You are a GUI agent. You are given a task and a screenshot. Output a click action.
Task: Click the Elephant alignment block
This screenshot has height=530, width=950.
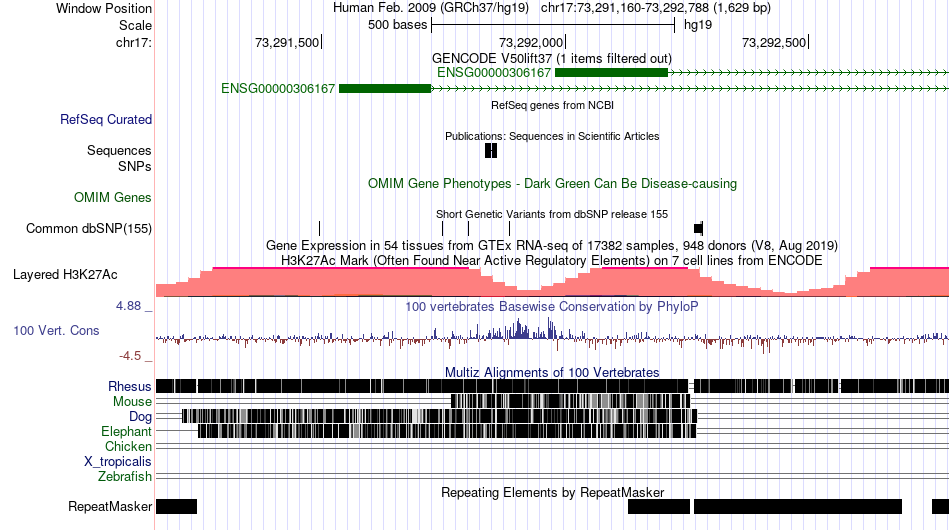[x=447, y=431]
